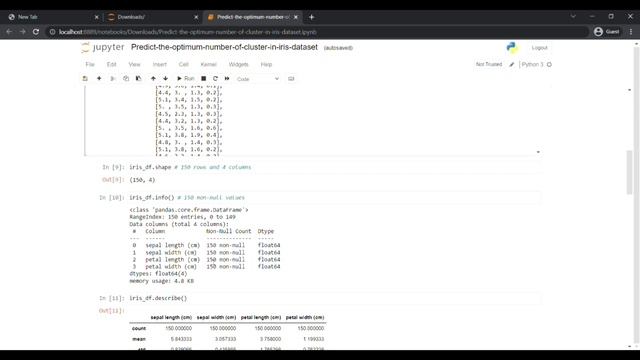
Task: Open the tab search chevron
Action: pos(573,16)
